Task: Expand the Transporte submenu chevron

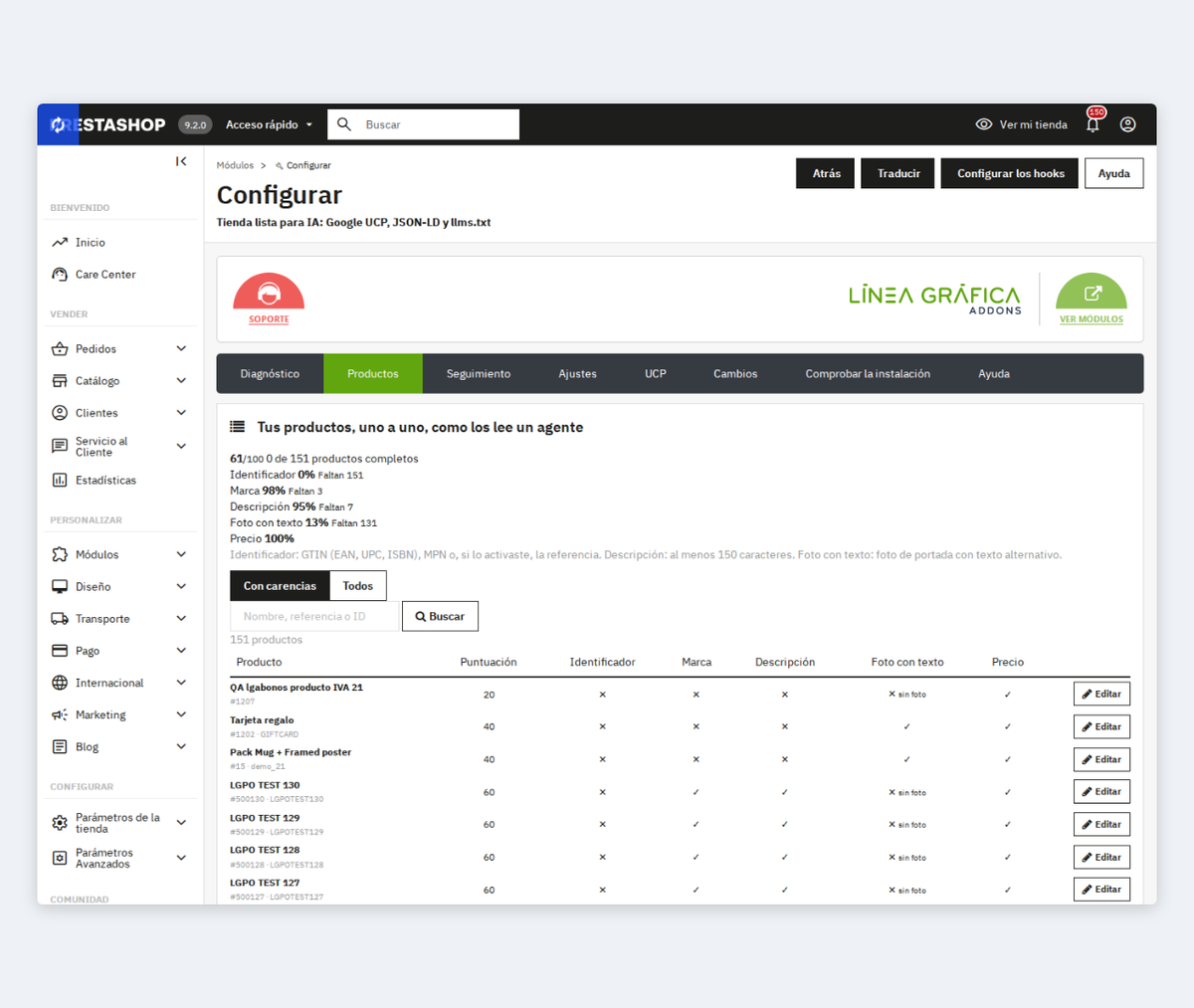Action: 181,618
